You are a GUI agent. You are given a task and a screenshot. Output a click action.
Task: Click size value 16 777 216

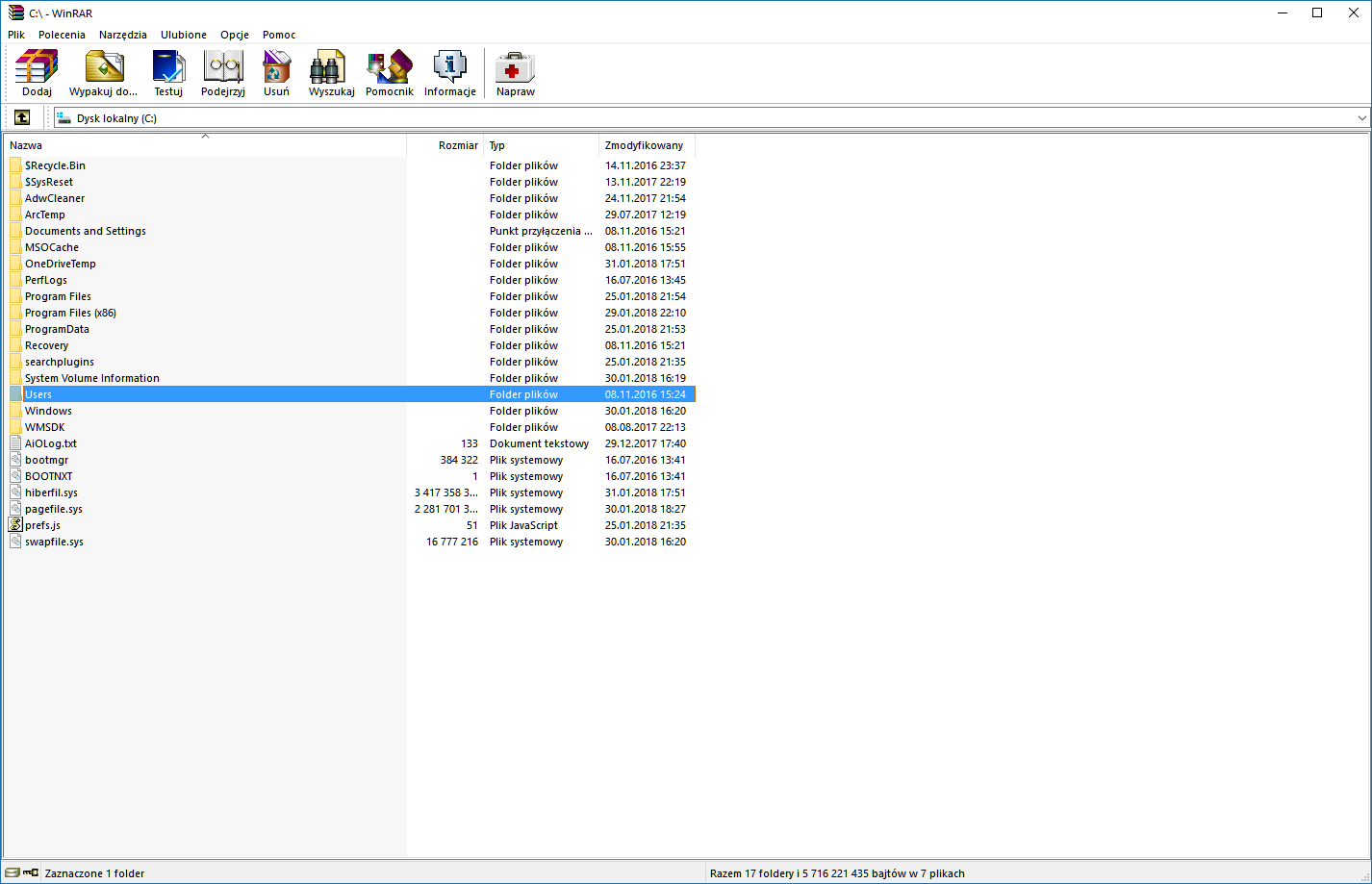pyautogui.click(x=452, y=542)
